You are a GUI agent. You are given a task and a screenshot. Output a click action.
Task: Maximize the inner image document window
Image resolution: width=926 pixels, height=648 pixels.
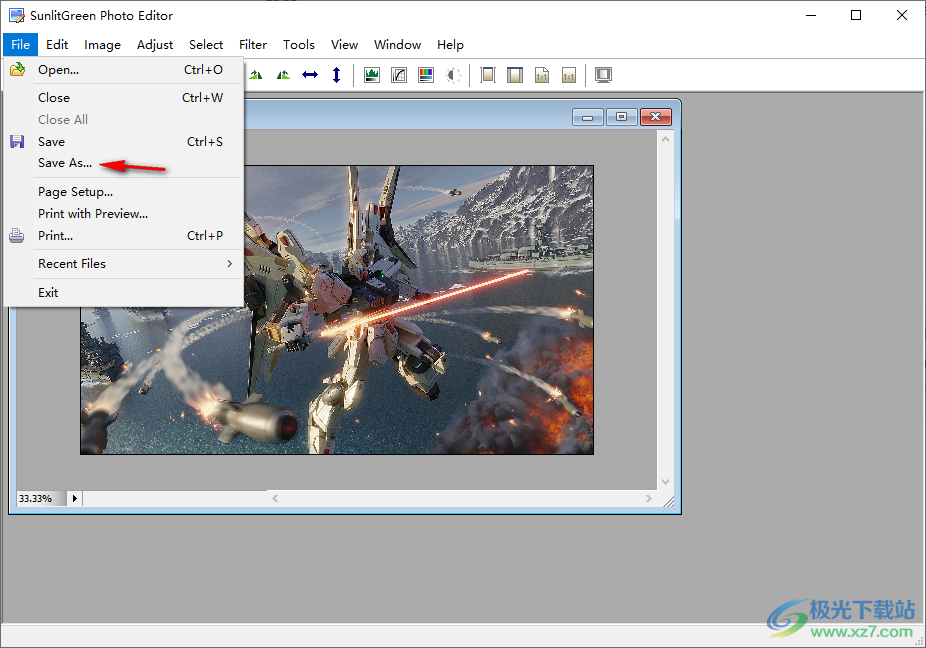[x=621, y=117]
